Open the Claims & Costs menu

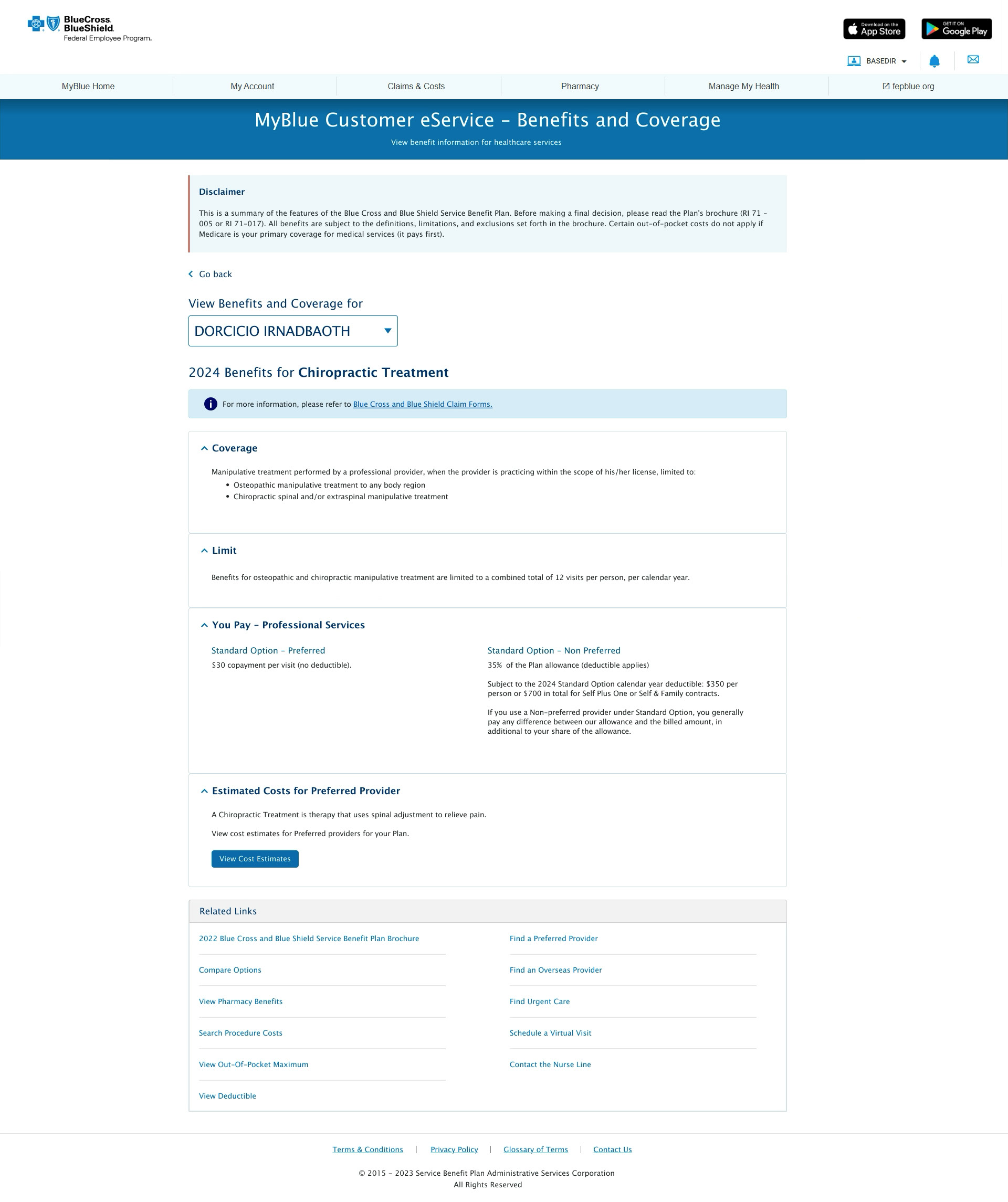click(416, 87)
